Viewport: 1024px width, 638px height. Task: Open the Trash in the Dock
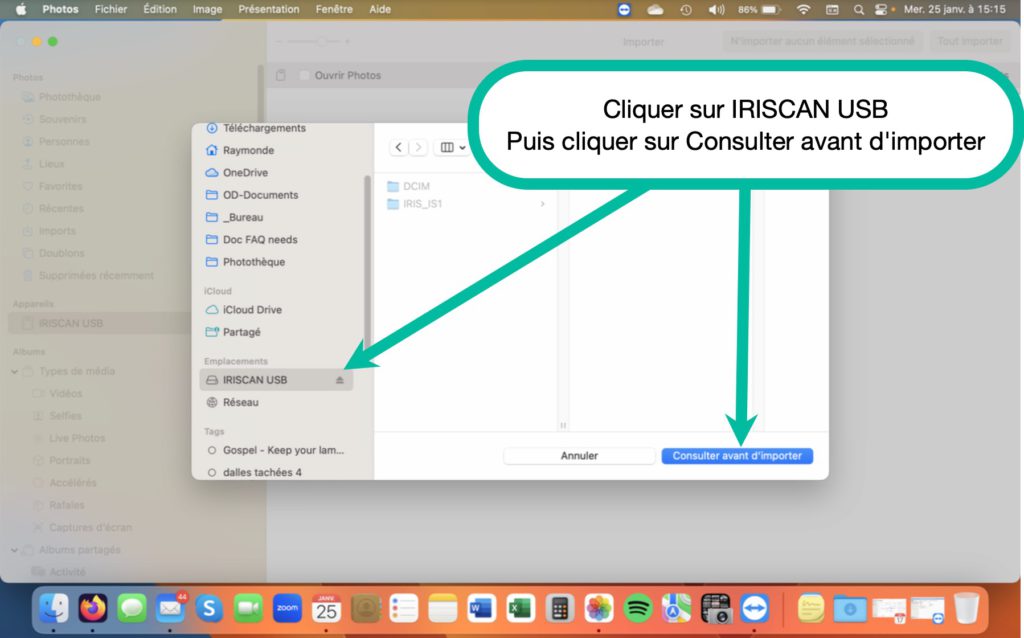point(966,607)
